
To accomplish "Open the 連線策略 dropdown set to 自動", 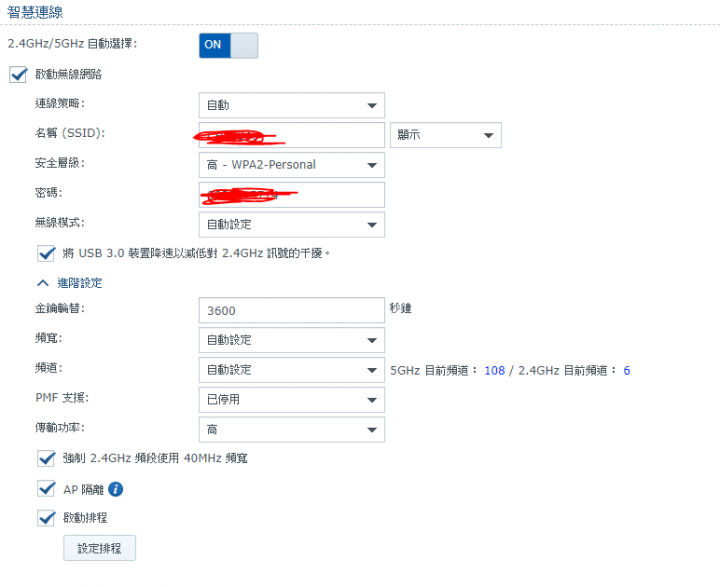I will coord(292,105).
